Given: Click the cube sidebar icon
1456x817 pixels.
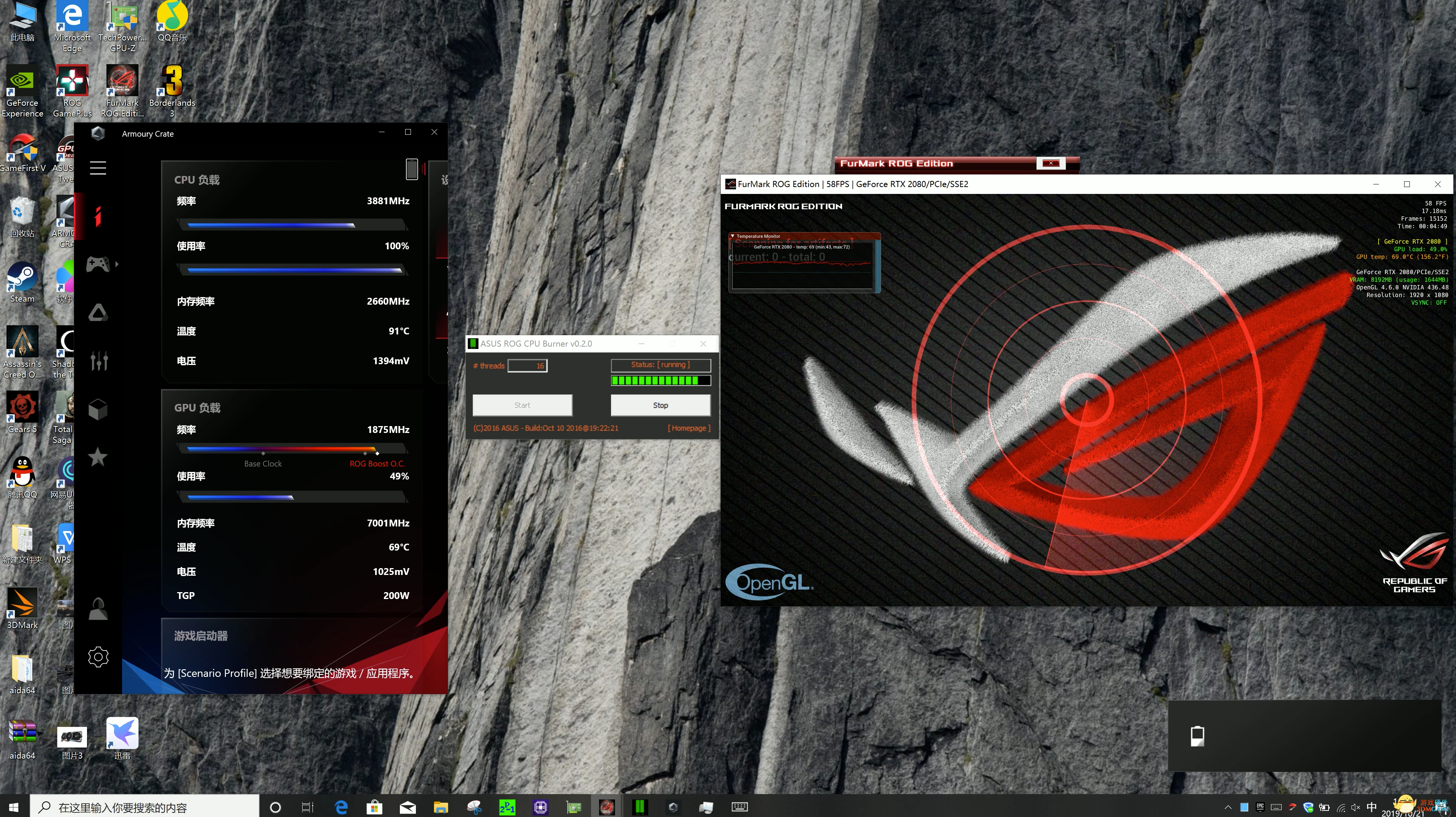Looking at the screenshot, I should [x=98, y=409].
